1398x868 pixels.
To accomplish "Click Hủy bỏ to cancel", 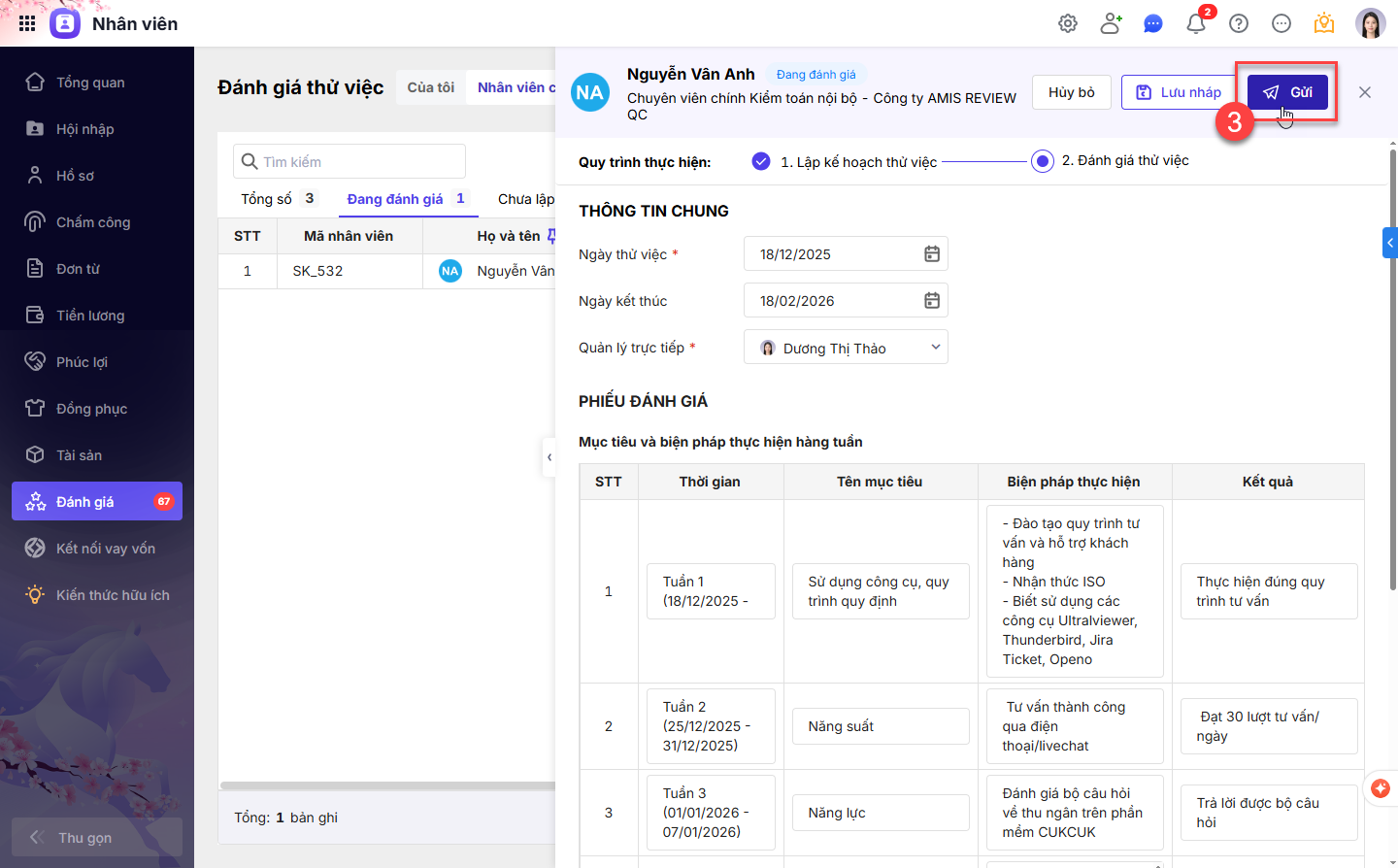I will (1071, 92).
